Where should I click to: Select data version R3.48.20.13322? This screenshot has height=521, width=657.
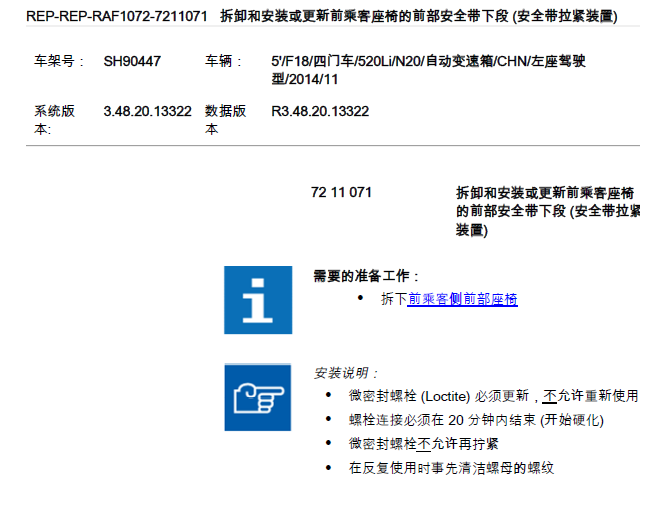point(320,111)
